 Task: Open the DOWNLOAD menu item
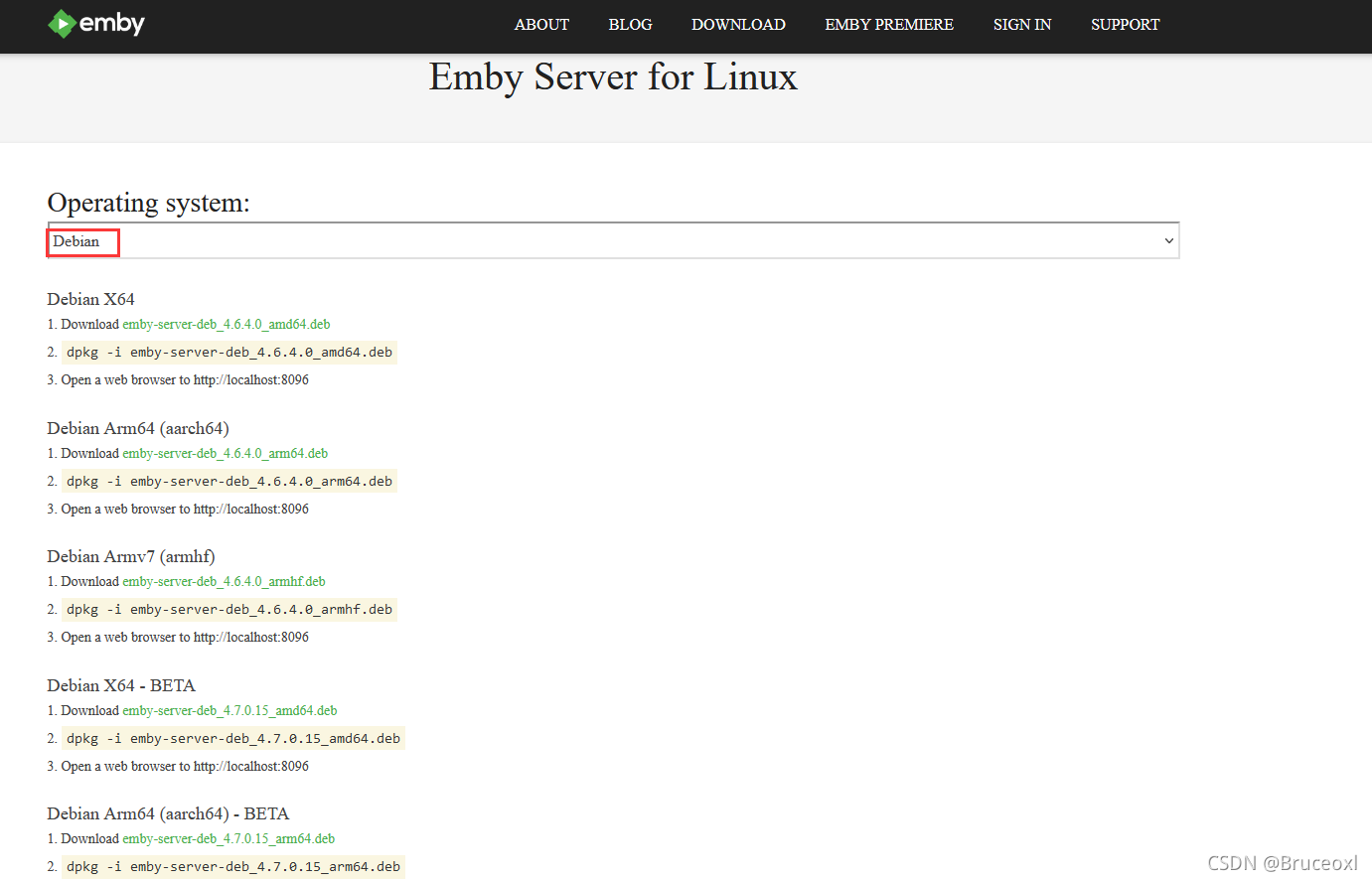point(738,25)
